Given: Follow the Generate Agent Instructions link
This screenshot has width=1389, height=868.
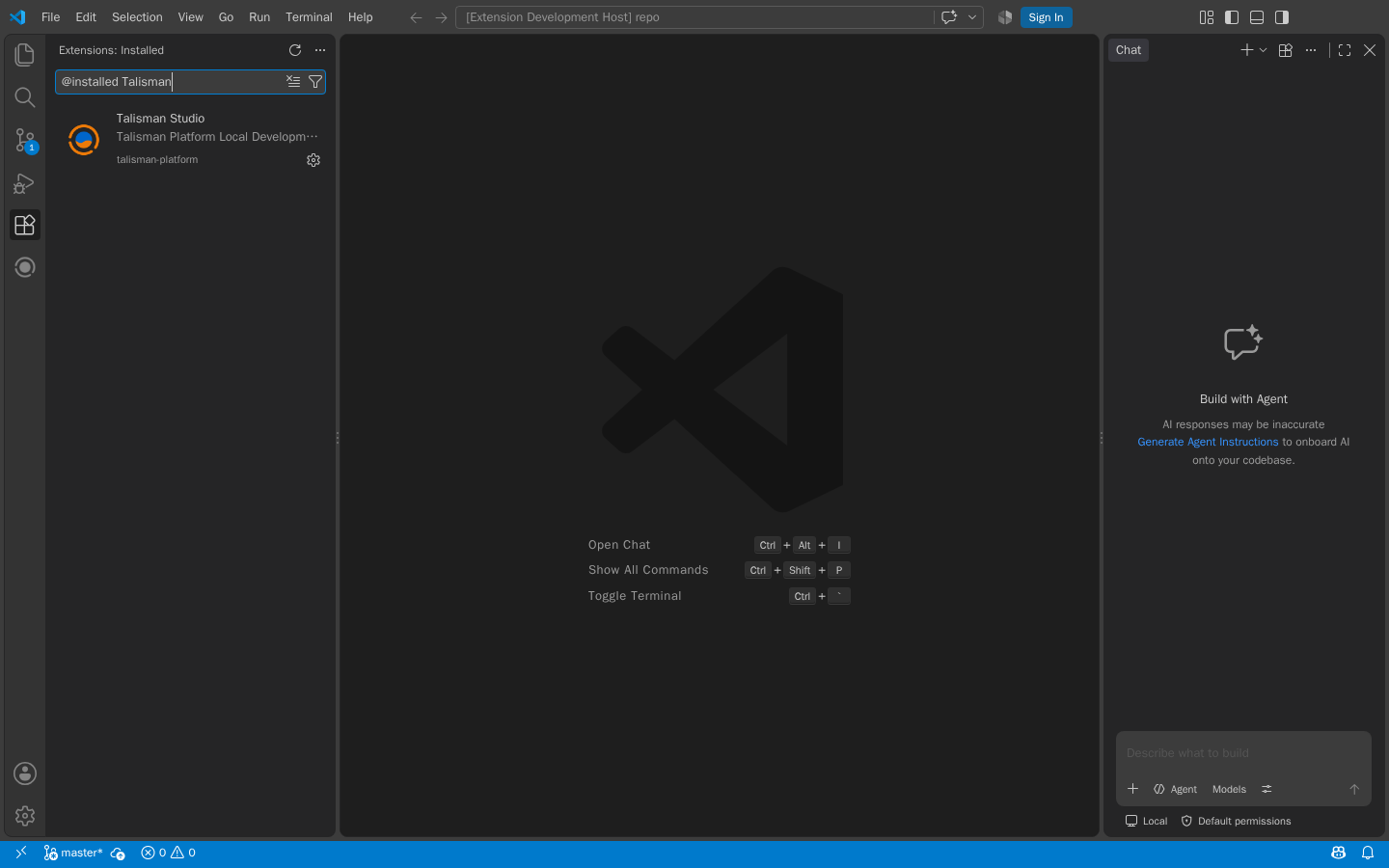Looking at the screenshot, I should 1208,442.
